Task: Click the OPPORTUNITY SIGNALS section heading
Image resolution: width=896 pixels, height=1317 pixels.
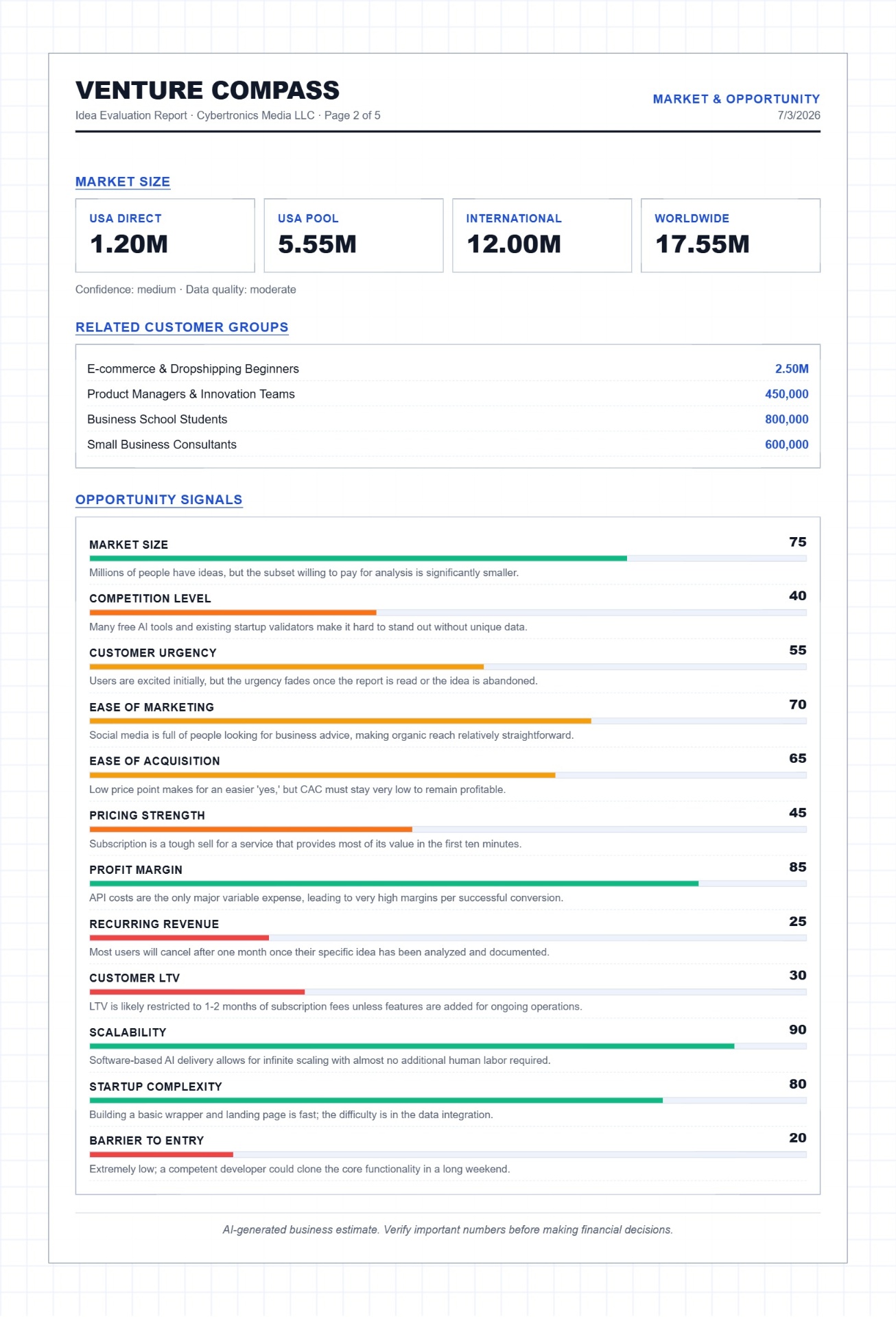Action: 158,499
